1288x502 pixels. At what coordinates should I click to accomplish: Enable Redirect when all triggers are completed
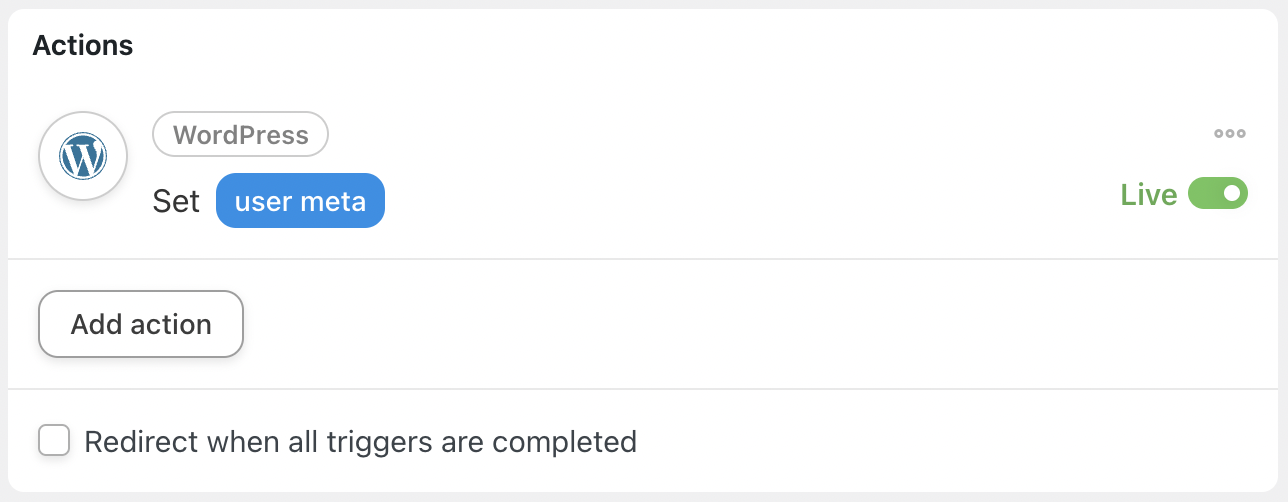point(54,441)
